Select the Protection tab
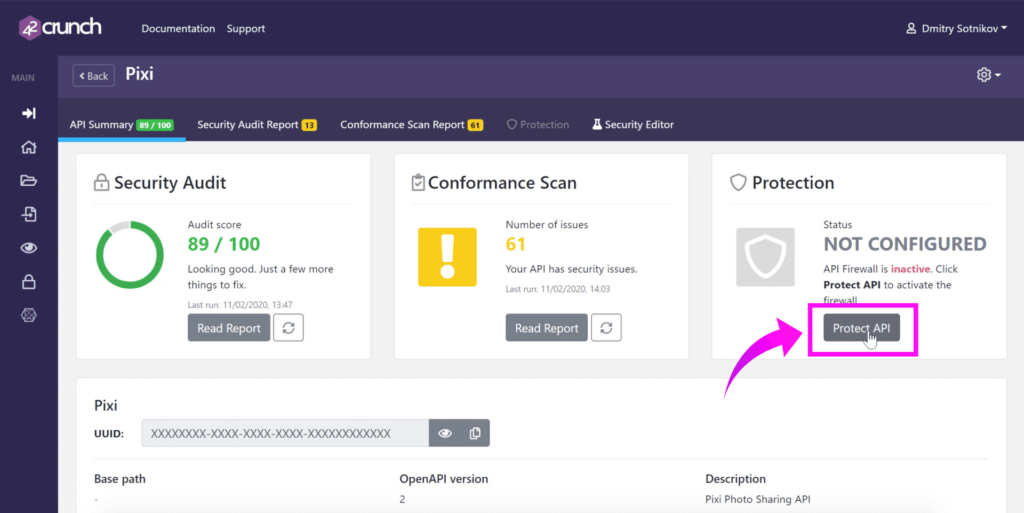 [537, 125]
